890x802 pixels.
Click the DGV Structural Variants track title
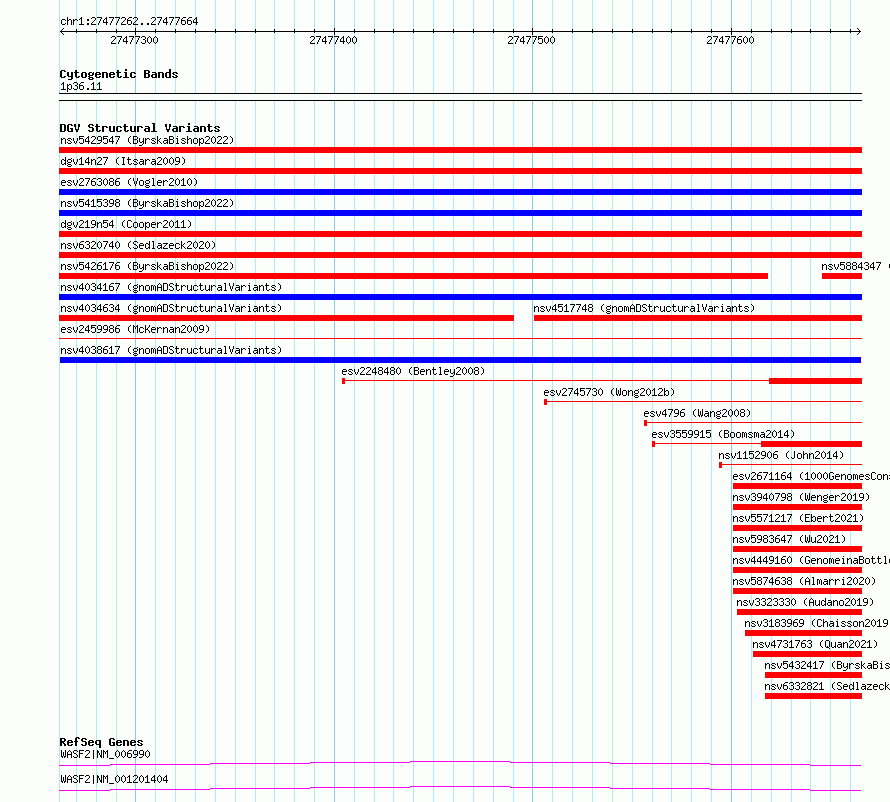140,128
